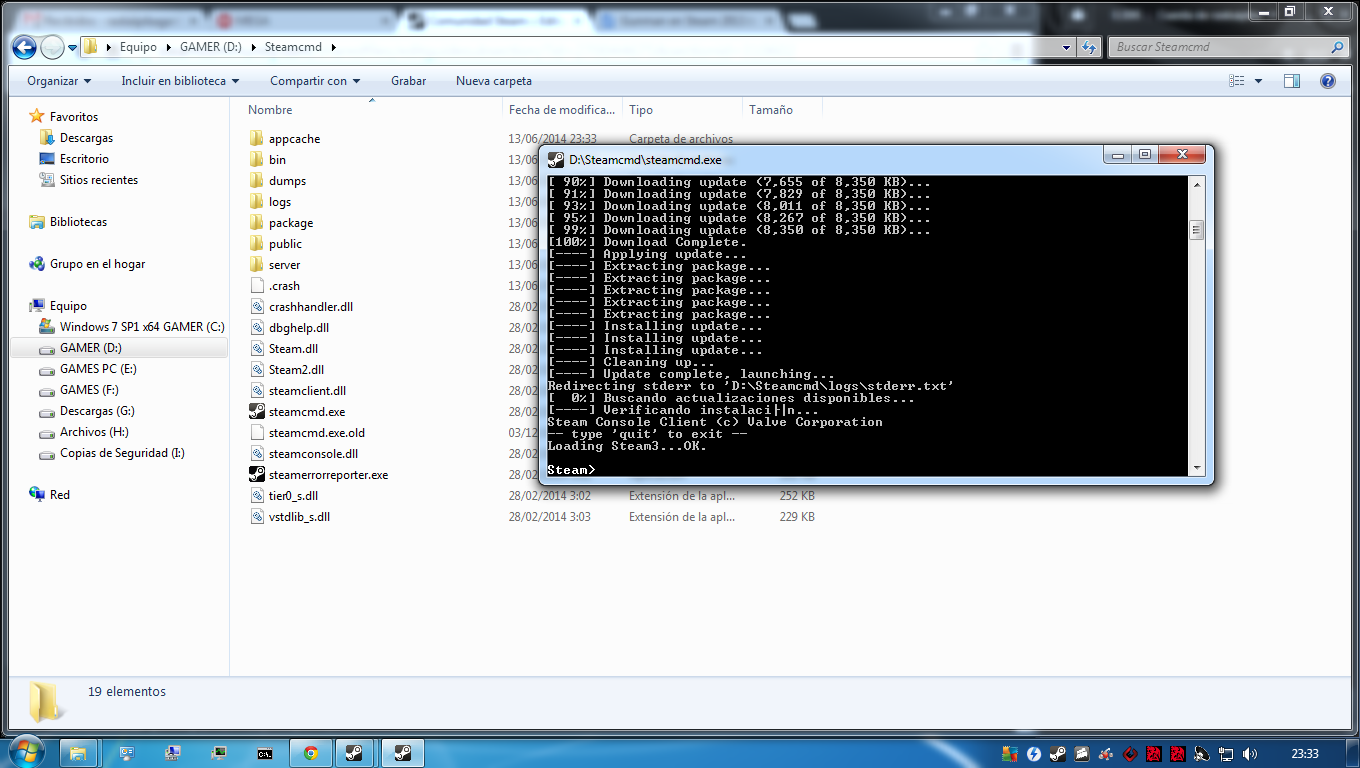Click the Grabar toolbar button
The image size is (1360, 768).
tap(409, 81)
